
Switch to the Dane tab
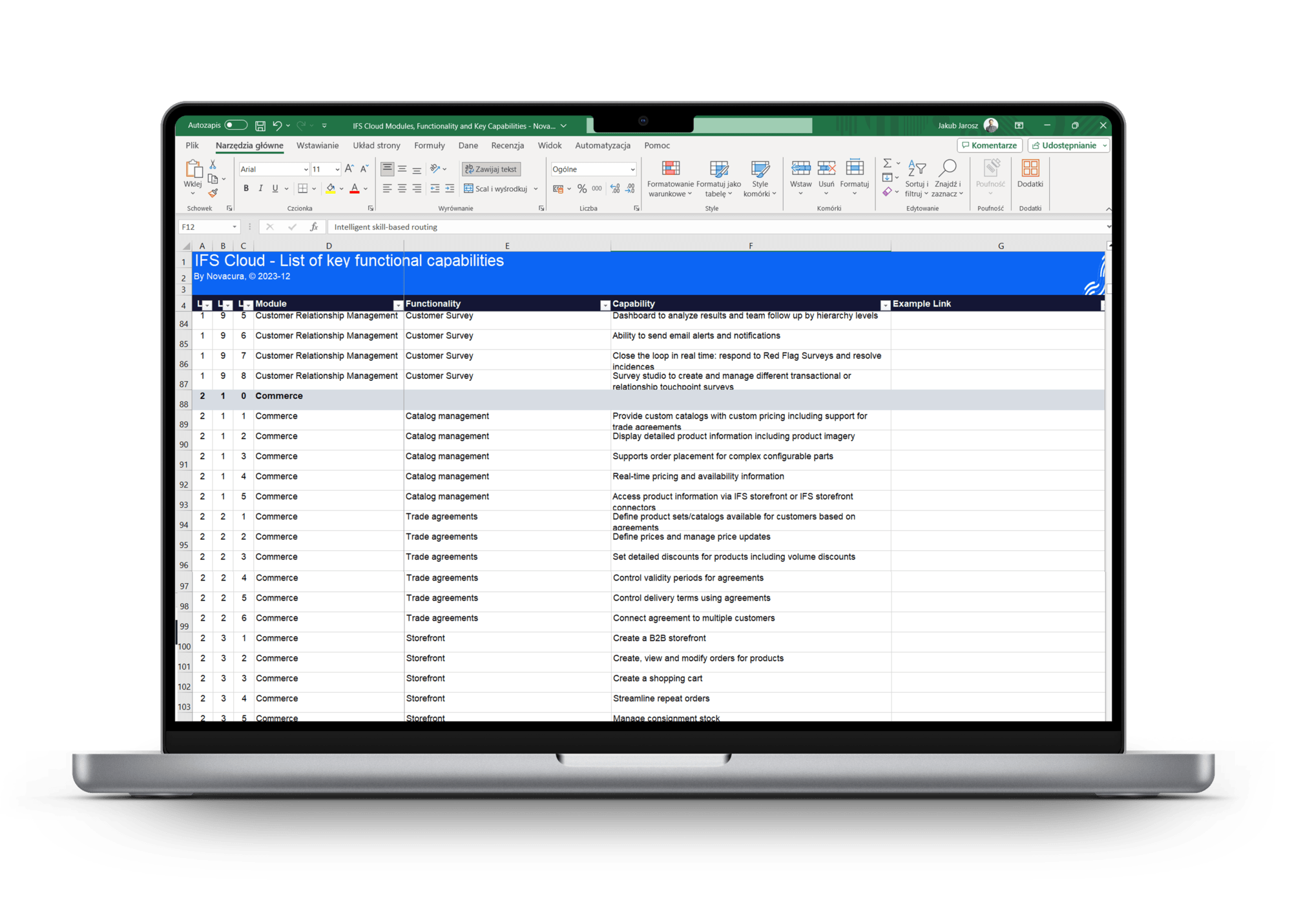[x=468, y=145]
